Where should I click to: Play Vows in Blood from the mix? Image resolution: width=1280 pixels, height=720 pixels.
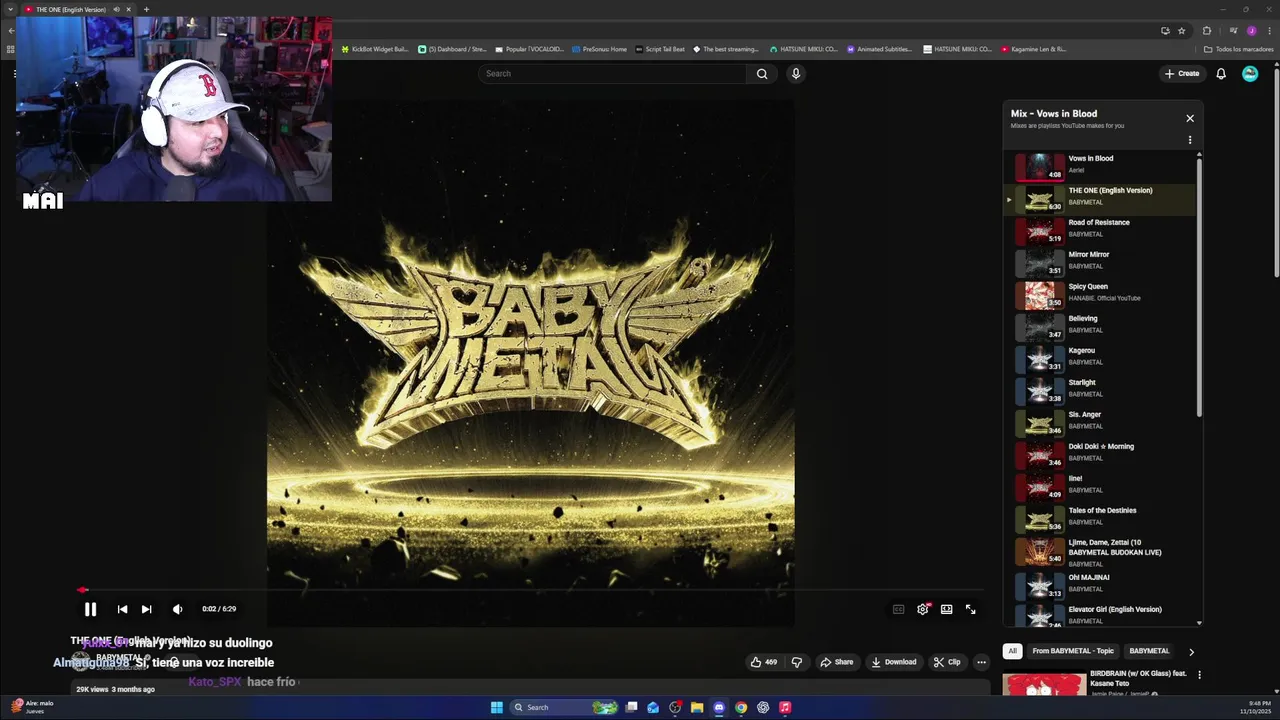tap(1100, 166)
